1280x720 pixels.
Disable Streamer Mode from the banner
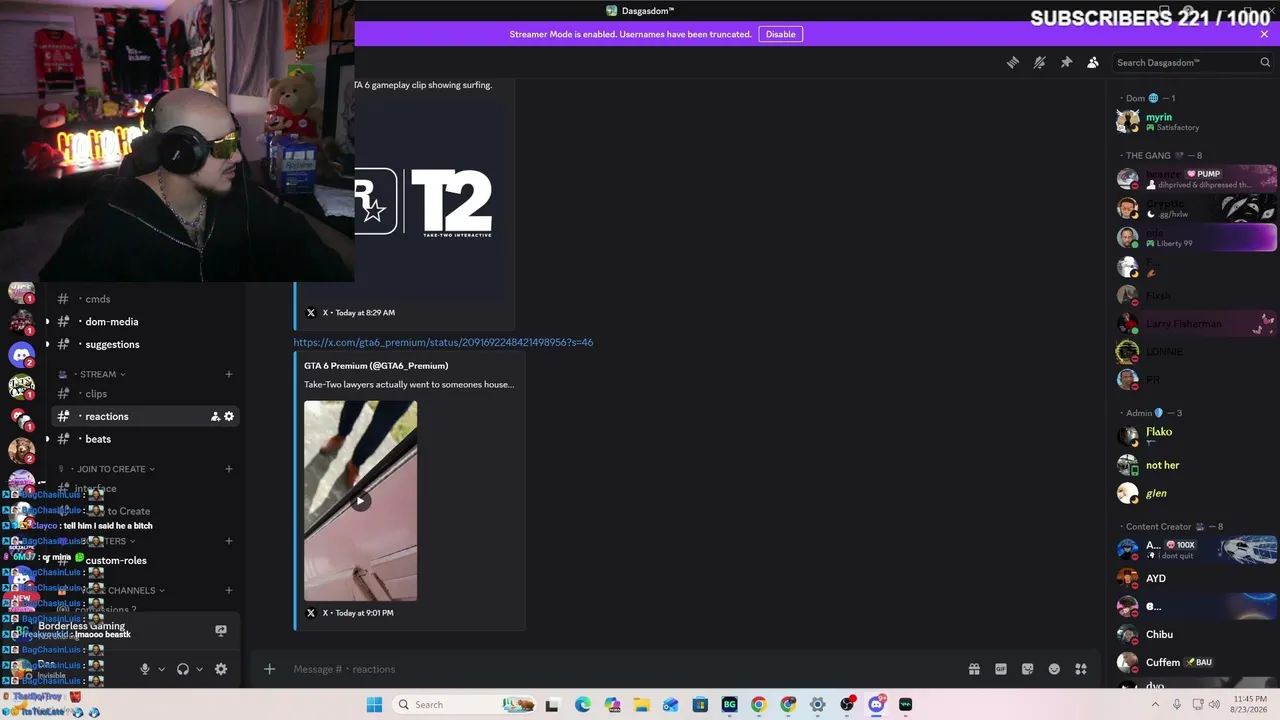(781, 34)
